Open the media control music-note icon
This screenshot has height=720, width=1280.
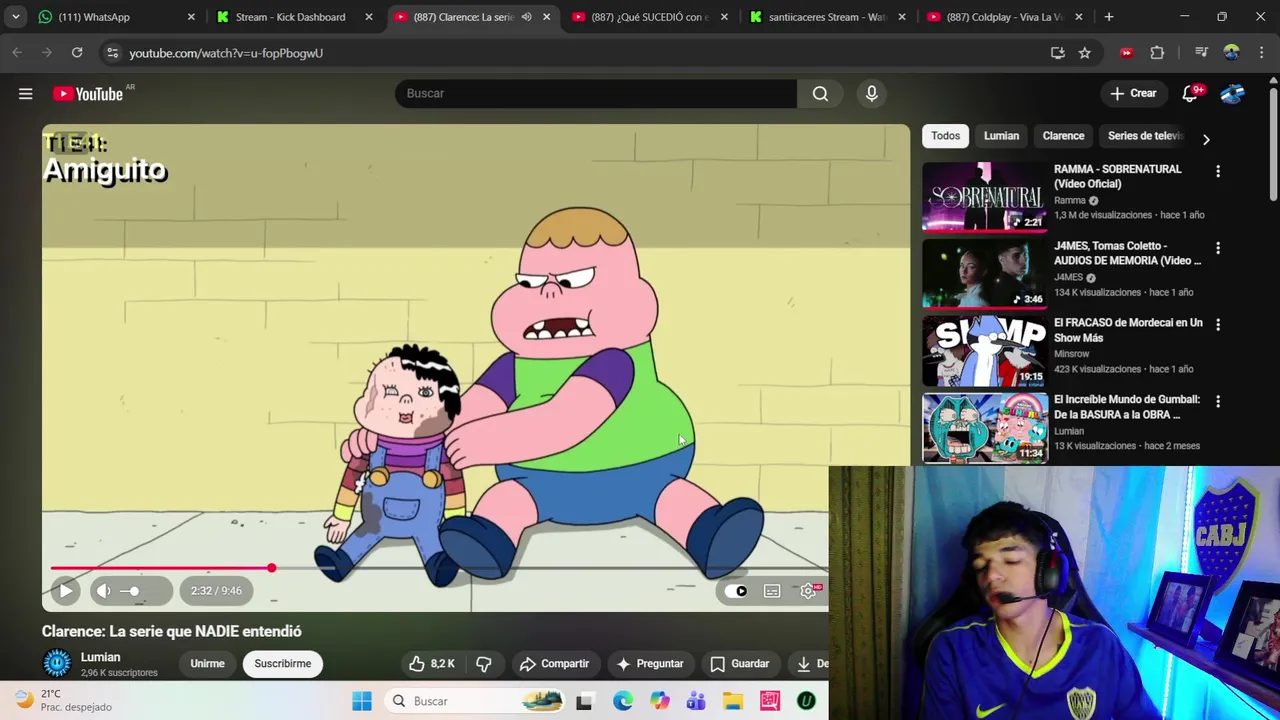click(1202, 53)
